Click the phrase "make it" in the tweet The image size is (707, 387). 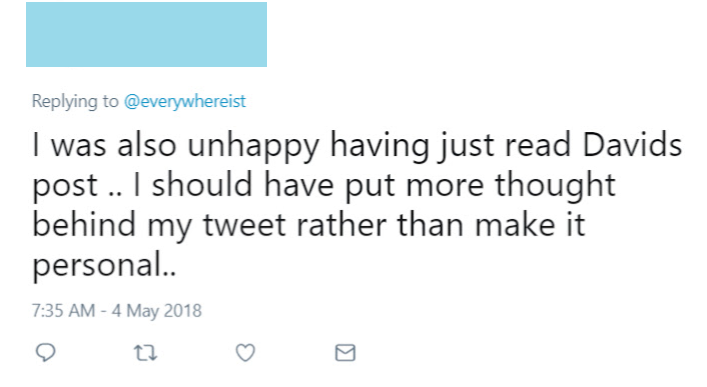(x=530, y=225)
